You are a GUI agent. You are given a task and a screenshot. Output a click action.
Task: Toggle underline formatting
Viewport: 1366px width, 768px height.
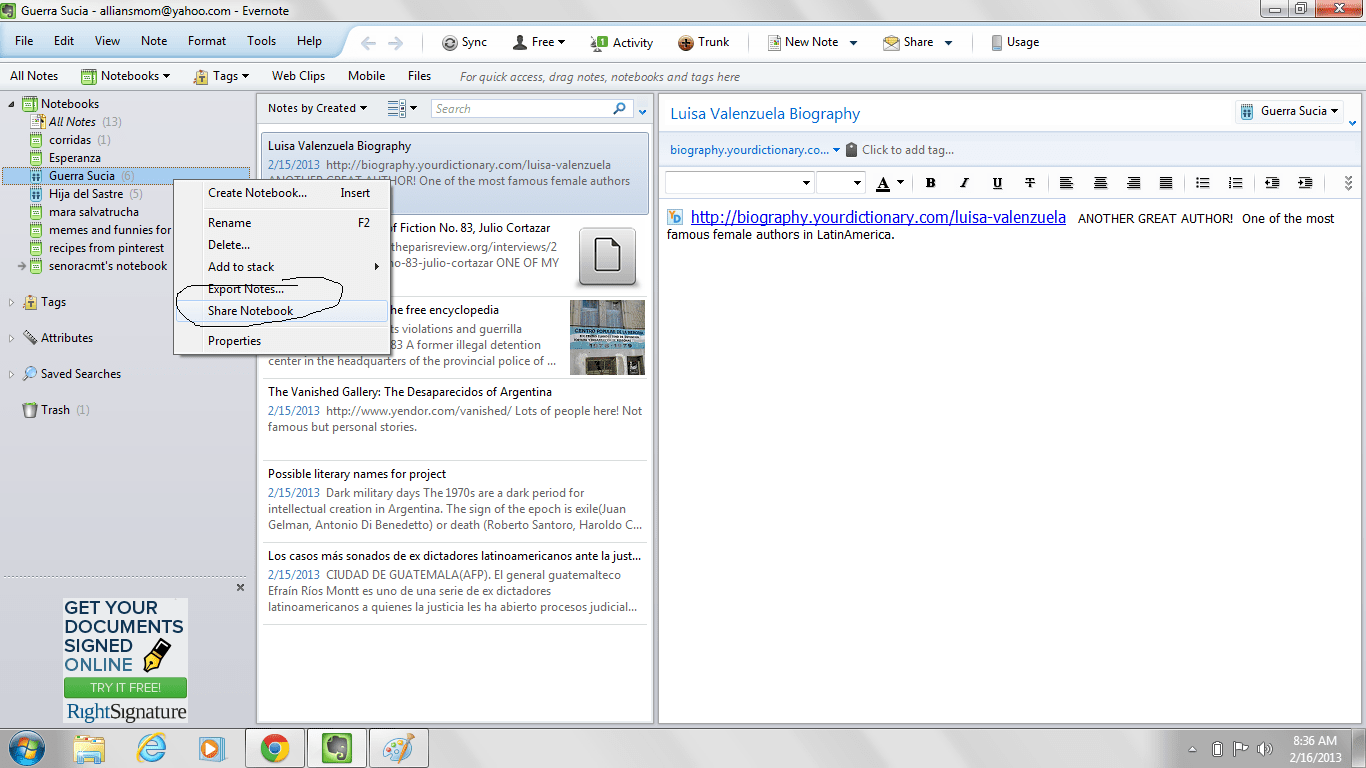997,183
